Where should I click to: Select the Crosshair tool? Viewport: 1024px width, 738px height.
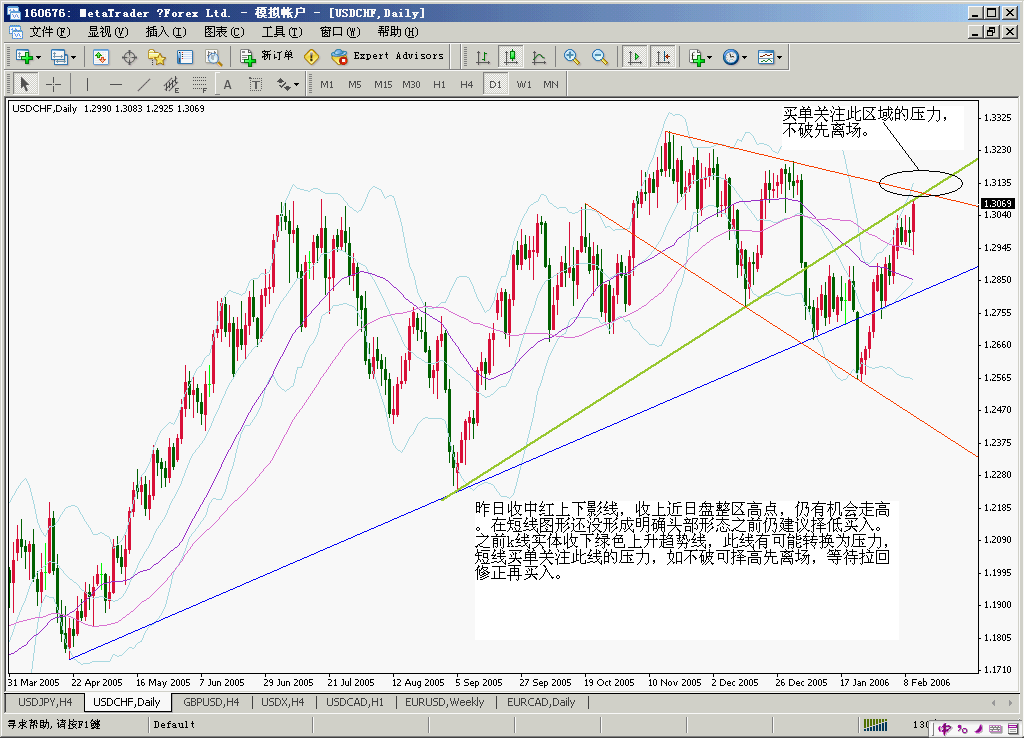pos(54,84)
